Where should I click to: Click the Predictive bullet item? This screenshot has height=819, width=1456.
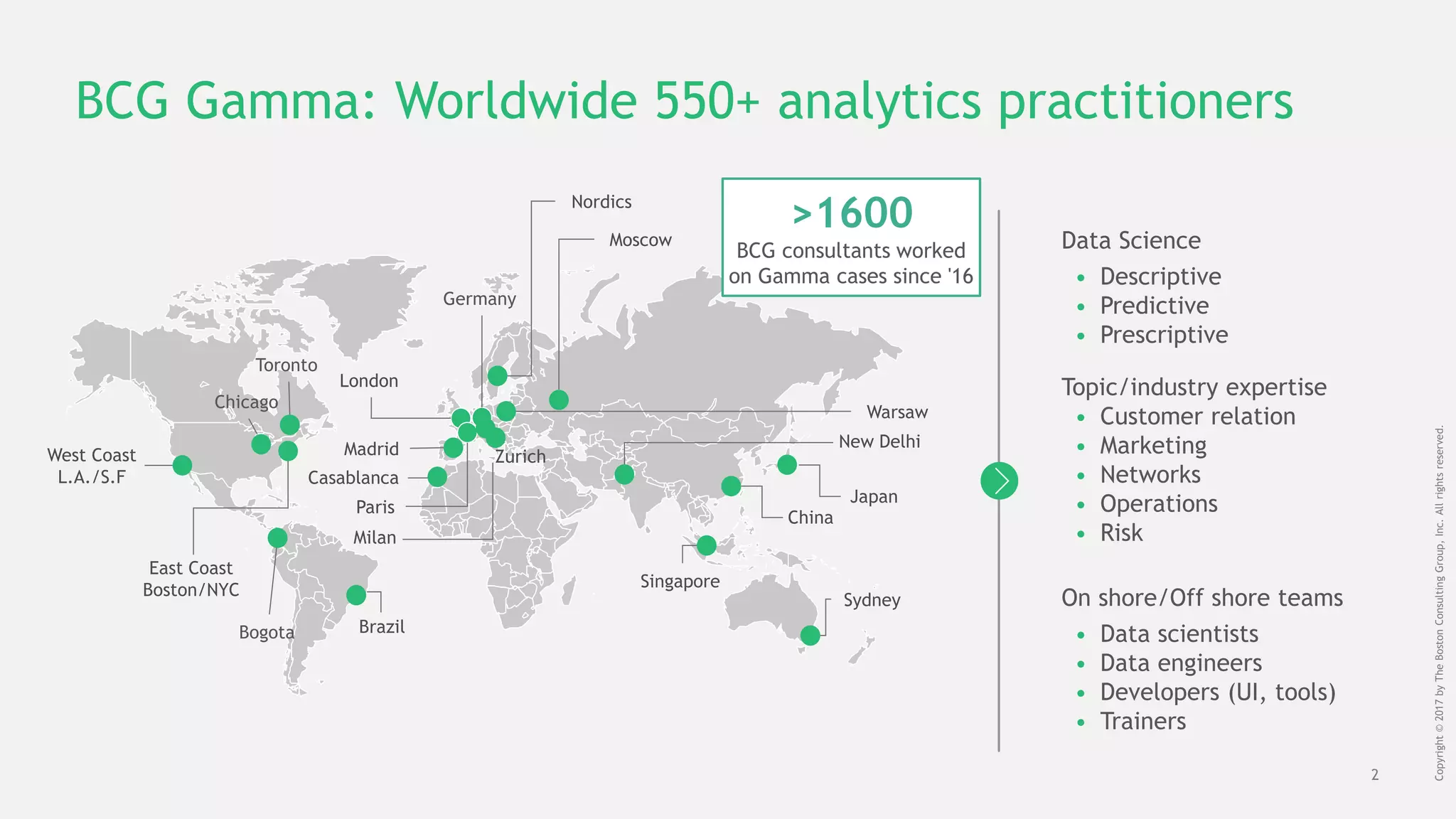[x=1154, y=306]
